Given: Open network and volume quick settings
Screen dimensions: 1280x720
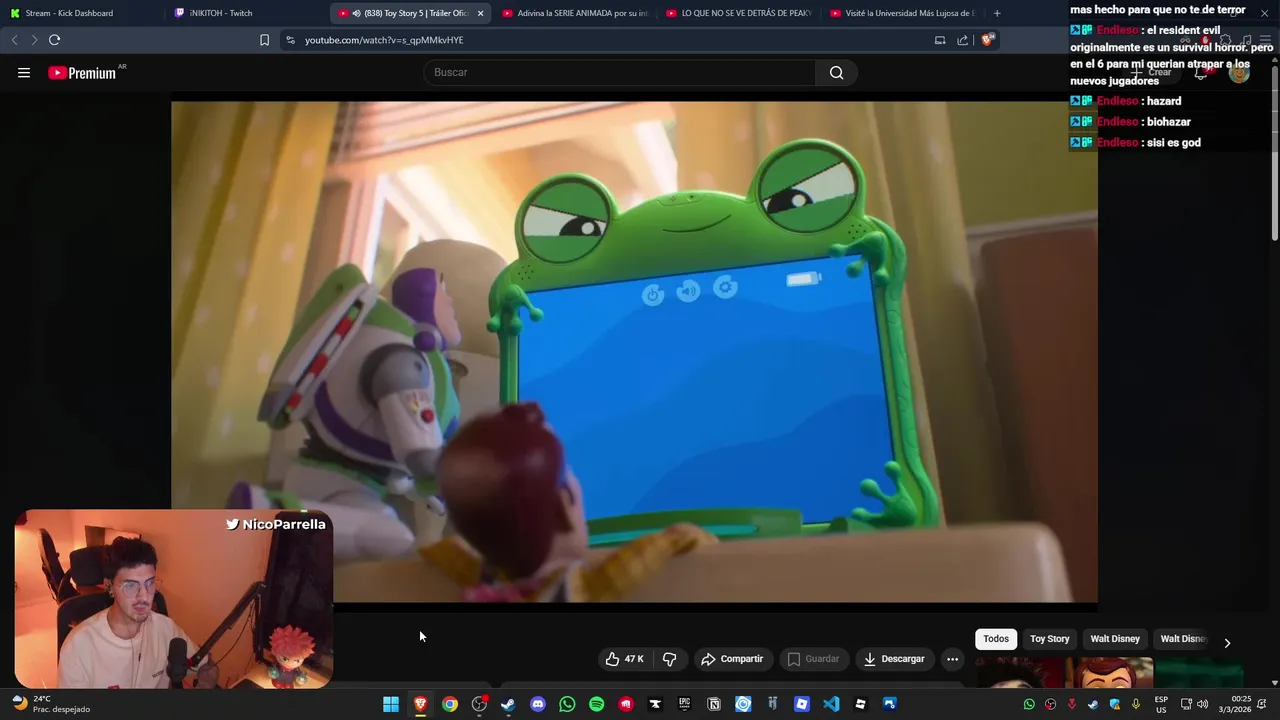Looking at the screenshot, I should [1194, 704].
